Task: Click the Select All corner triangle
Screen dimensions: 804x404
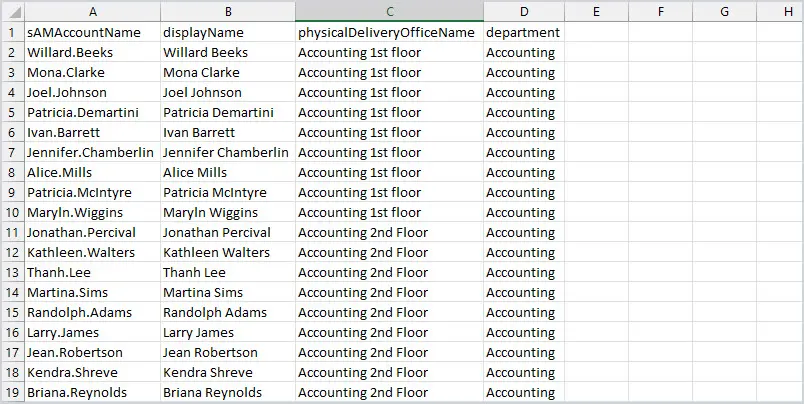Action: 12,11
